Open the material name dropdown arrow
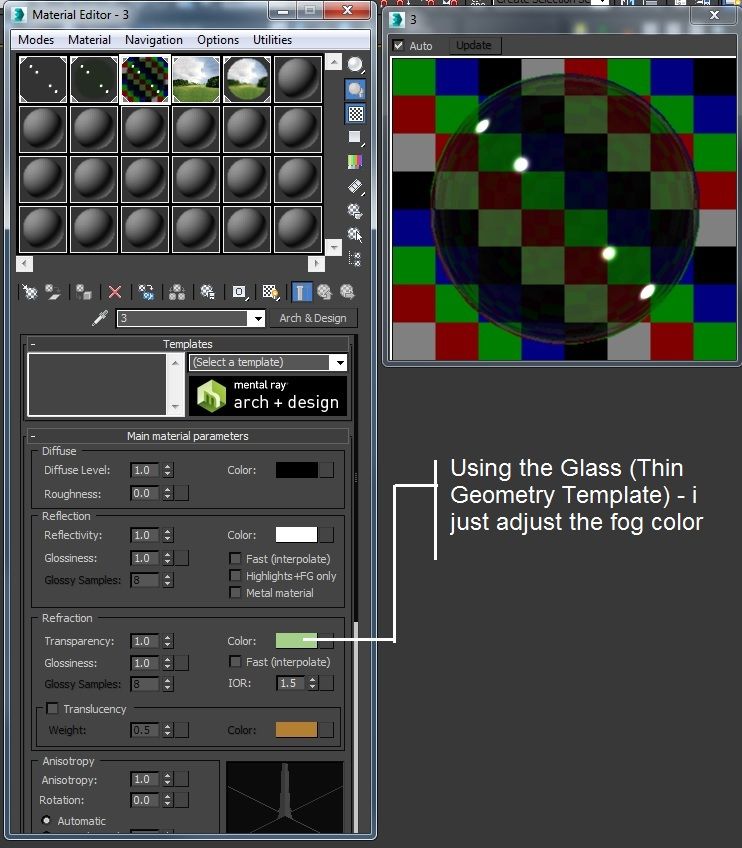Viewport: 742px width, 848px height. [258, 319]
